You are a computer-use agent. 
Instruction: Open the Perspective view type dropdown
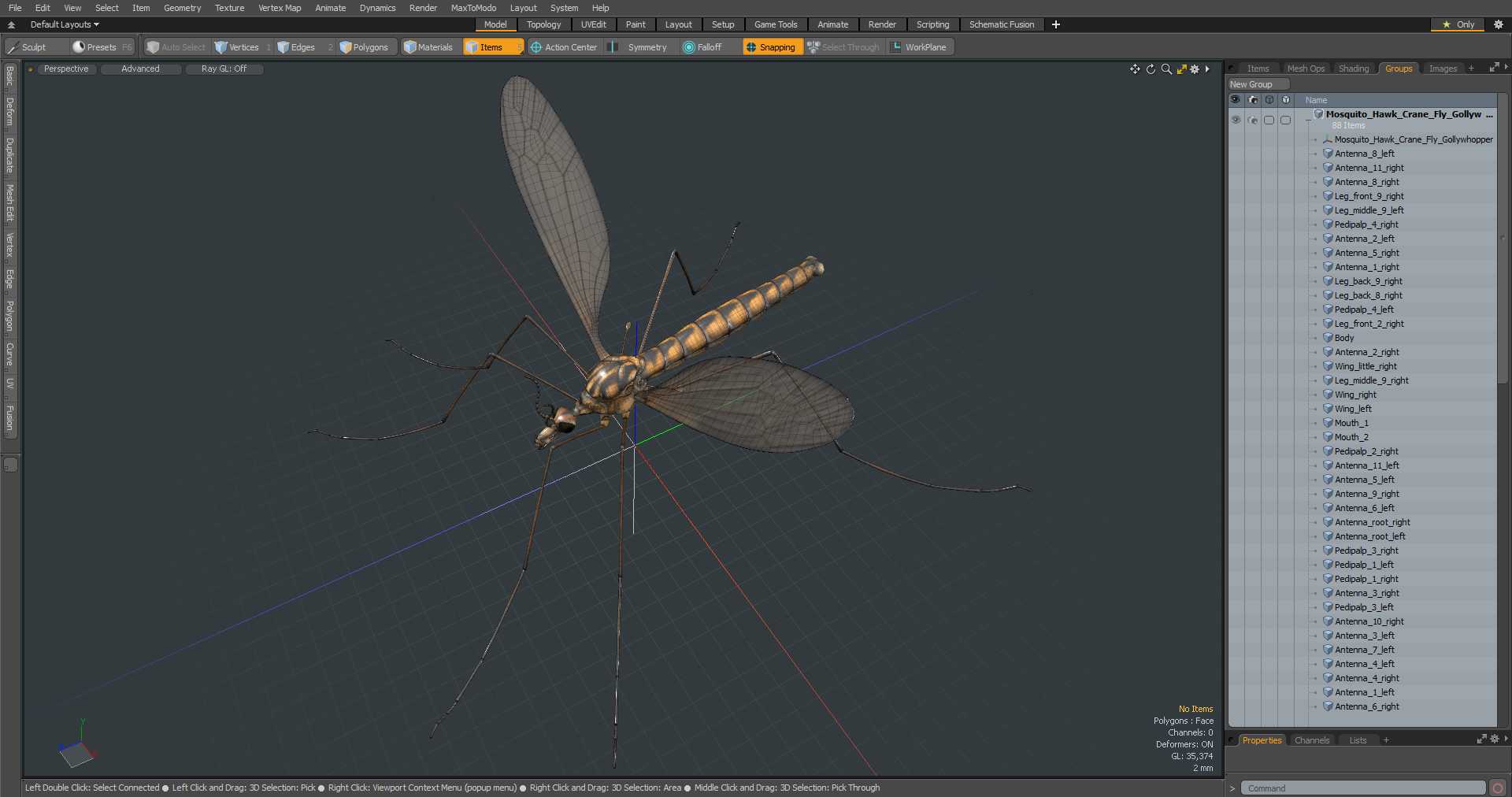tap(66, 69)
